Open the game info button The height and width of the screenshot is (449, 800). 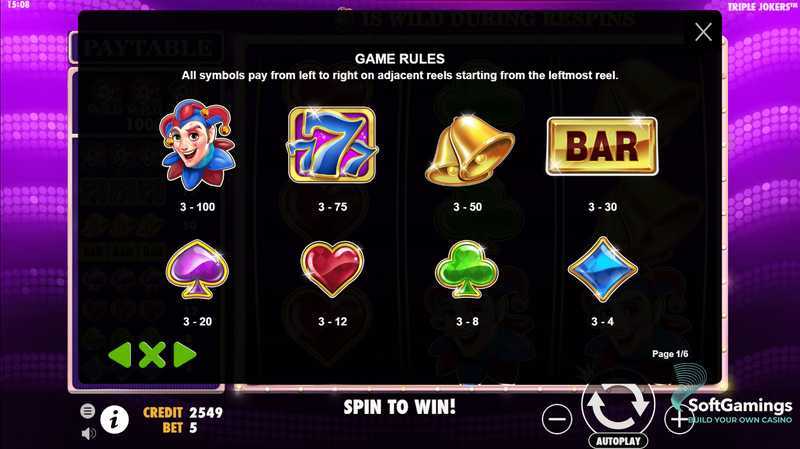[x=114, y=420]
